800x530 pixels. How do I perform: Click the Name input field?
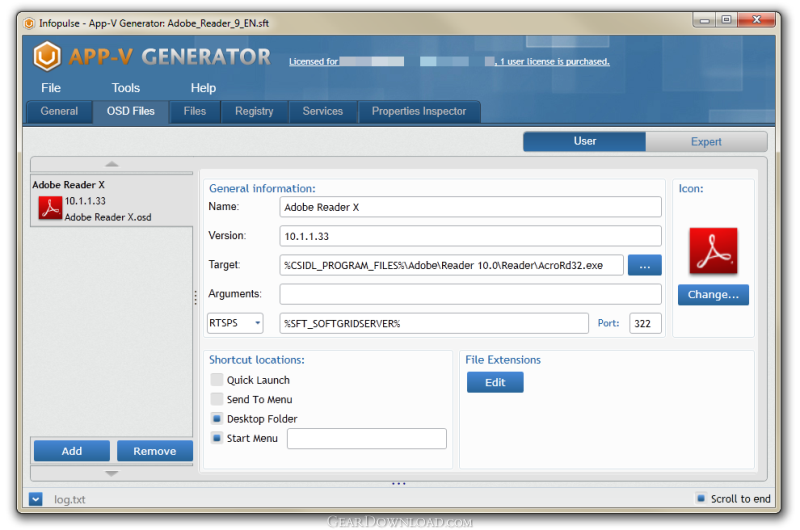pos(470,207)
